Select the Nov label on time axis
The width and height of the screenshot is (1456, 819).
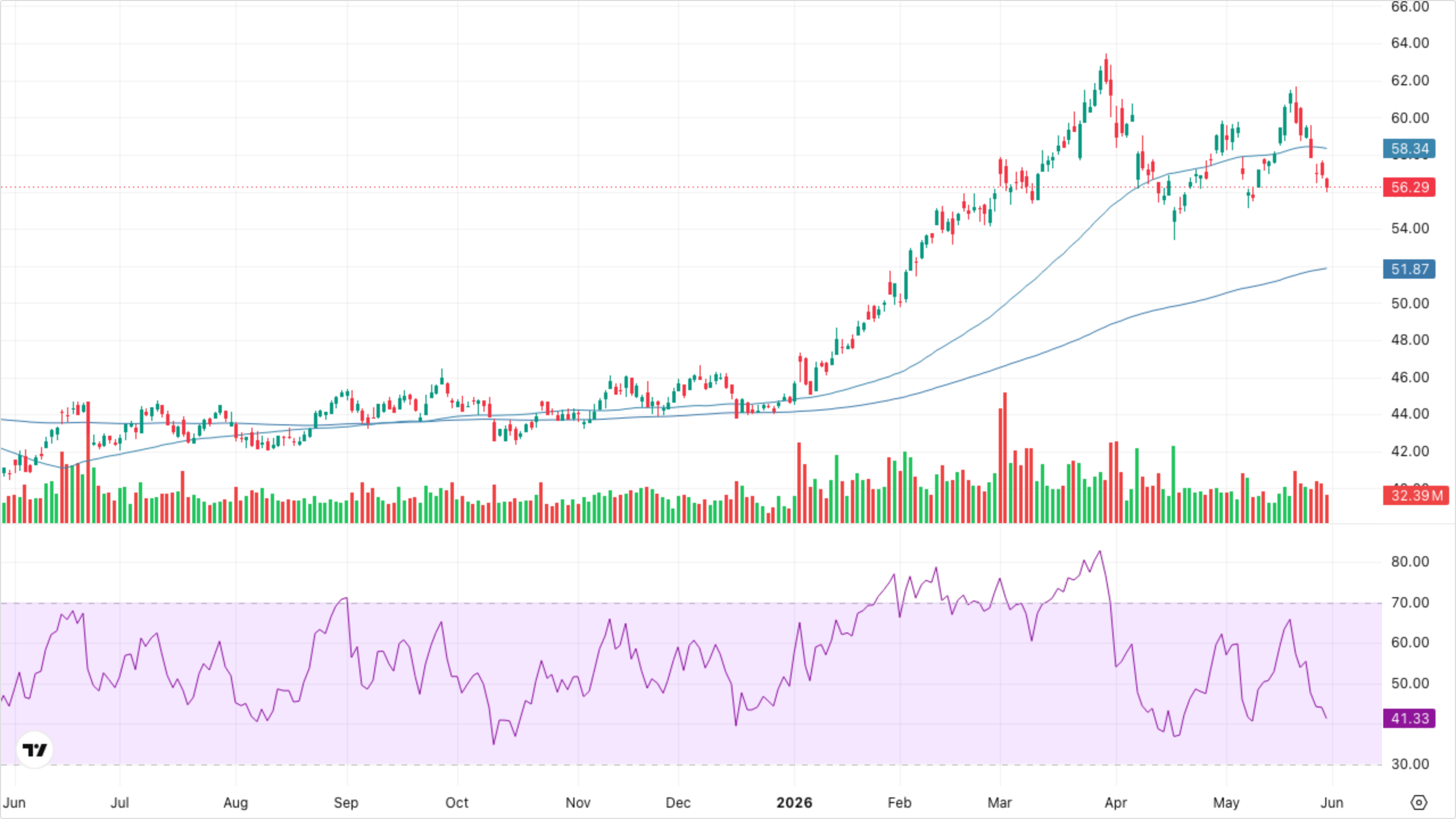578,803
